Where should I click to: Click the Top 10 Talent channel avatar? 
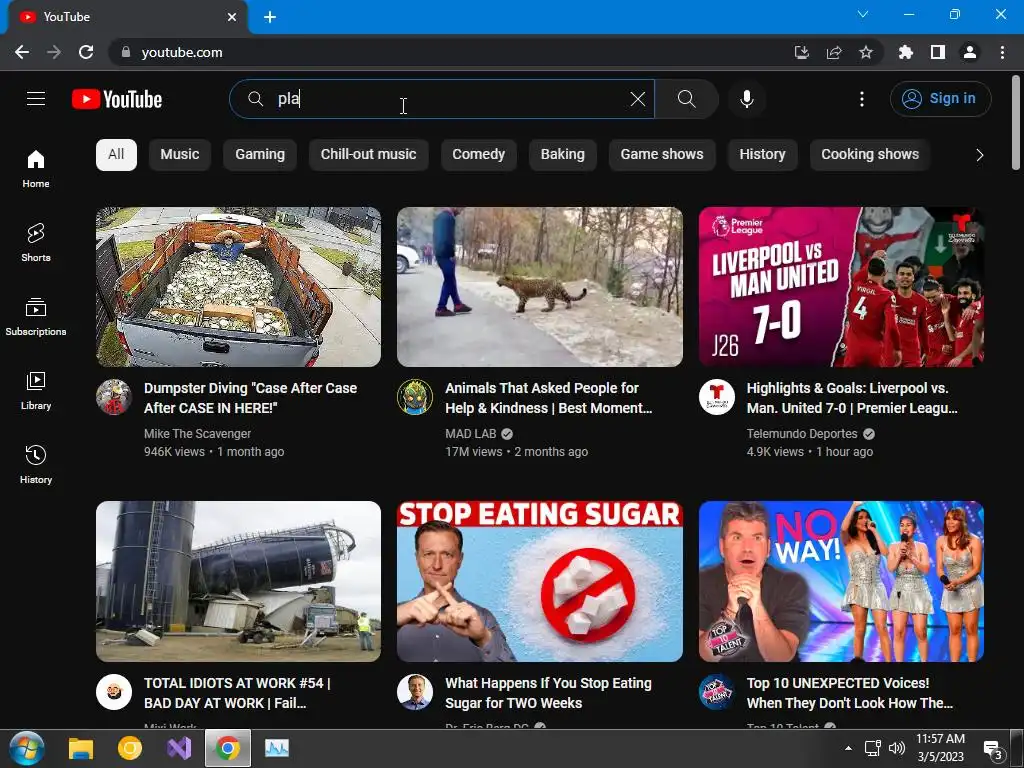pyautogui.click(x=716, y=692)
